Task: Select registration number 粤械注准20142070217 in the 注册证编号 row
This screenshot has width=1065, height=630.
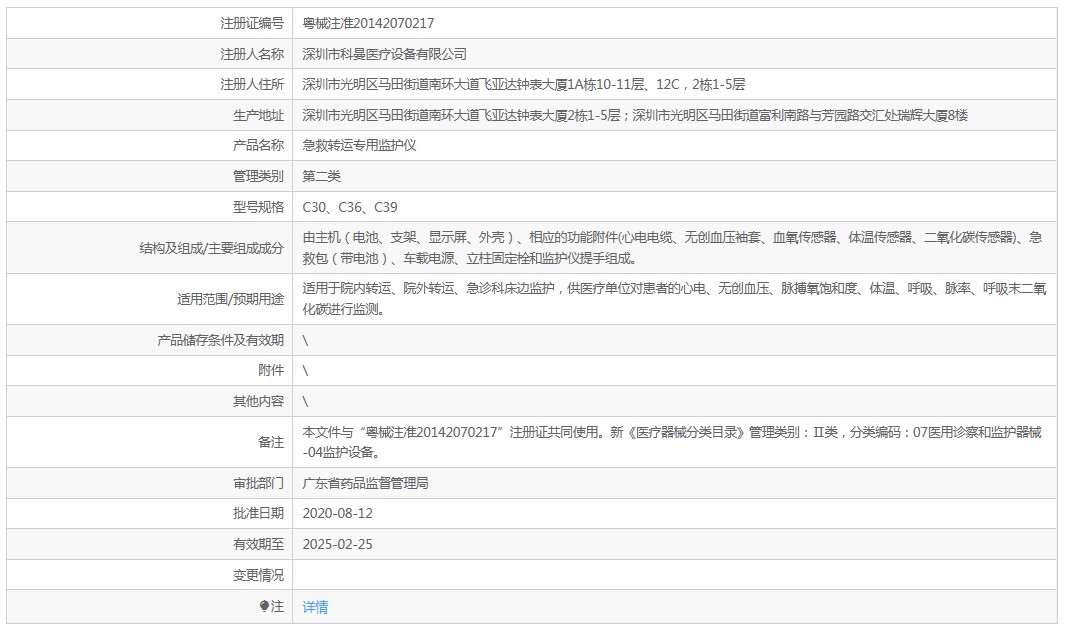Action: click(x=368, y=23)
